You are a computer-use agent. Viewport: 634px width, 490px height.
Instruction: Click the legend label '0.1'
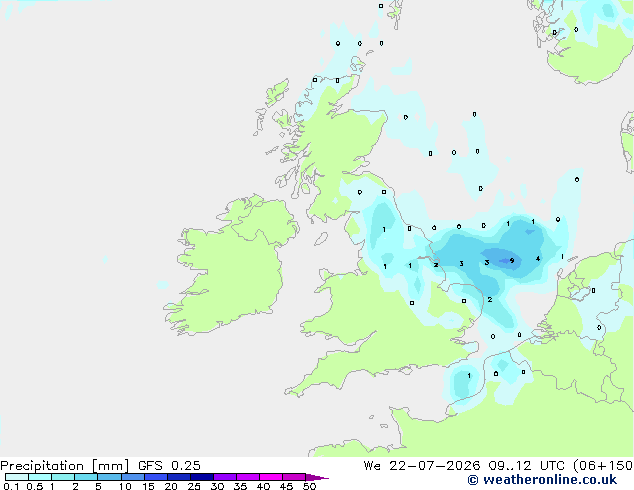pos(11,486)
